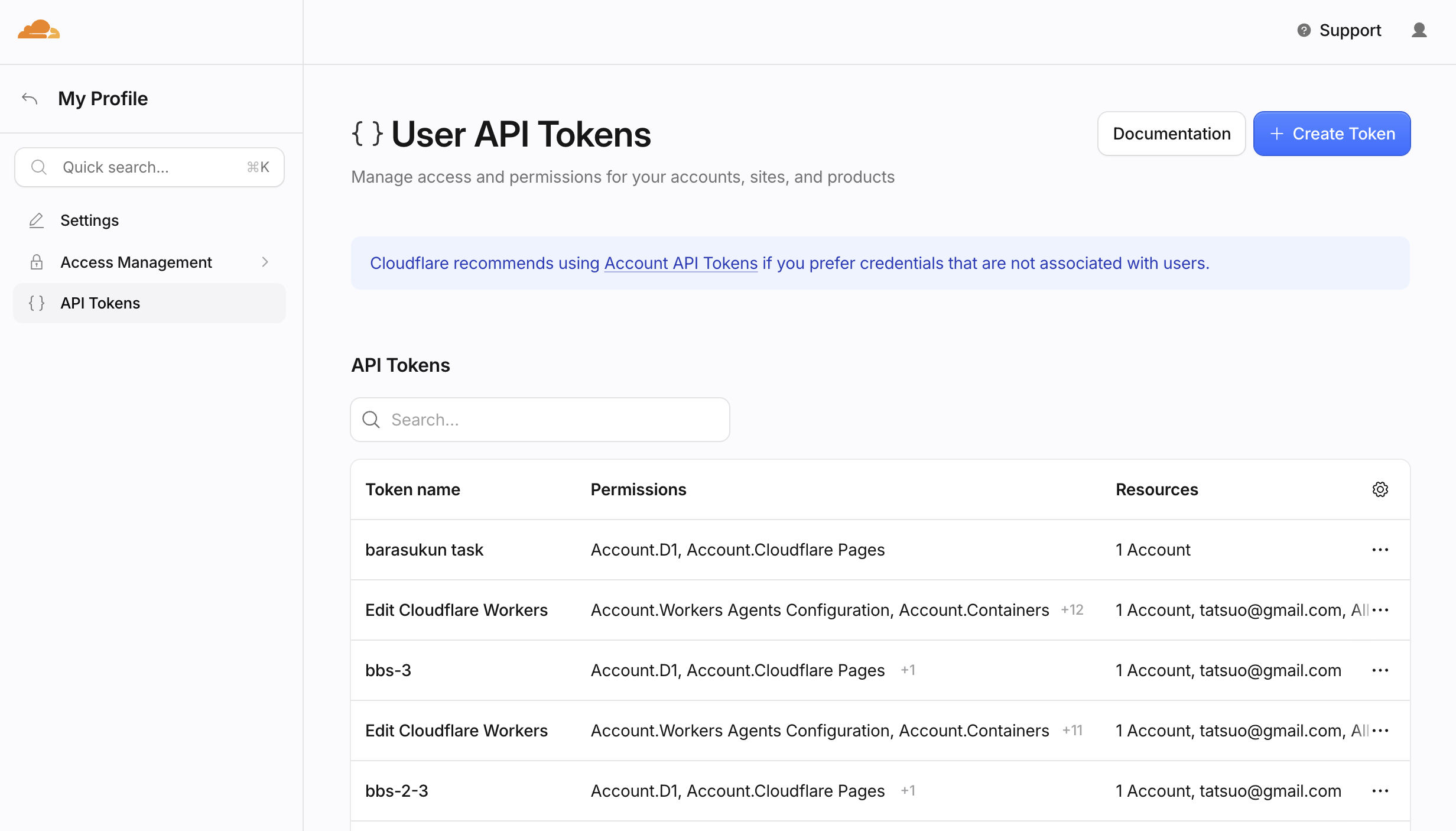Click the pencil icon next to Settings
1456x831 pixels.
point(37,220)
